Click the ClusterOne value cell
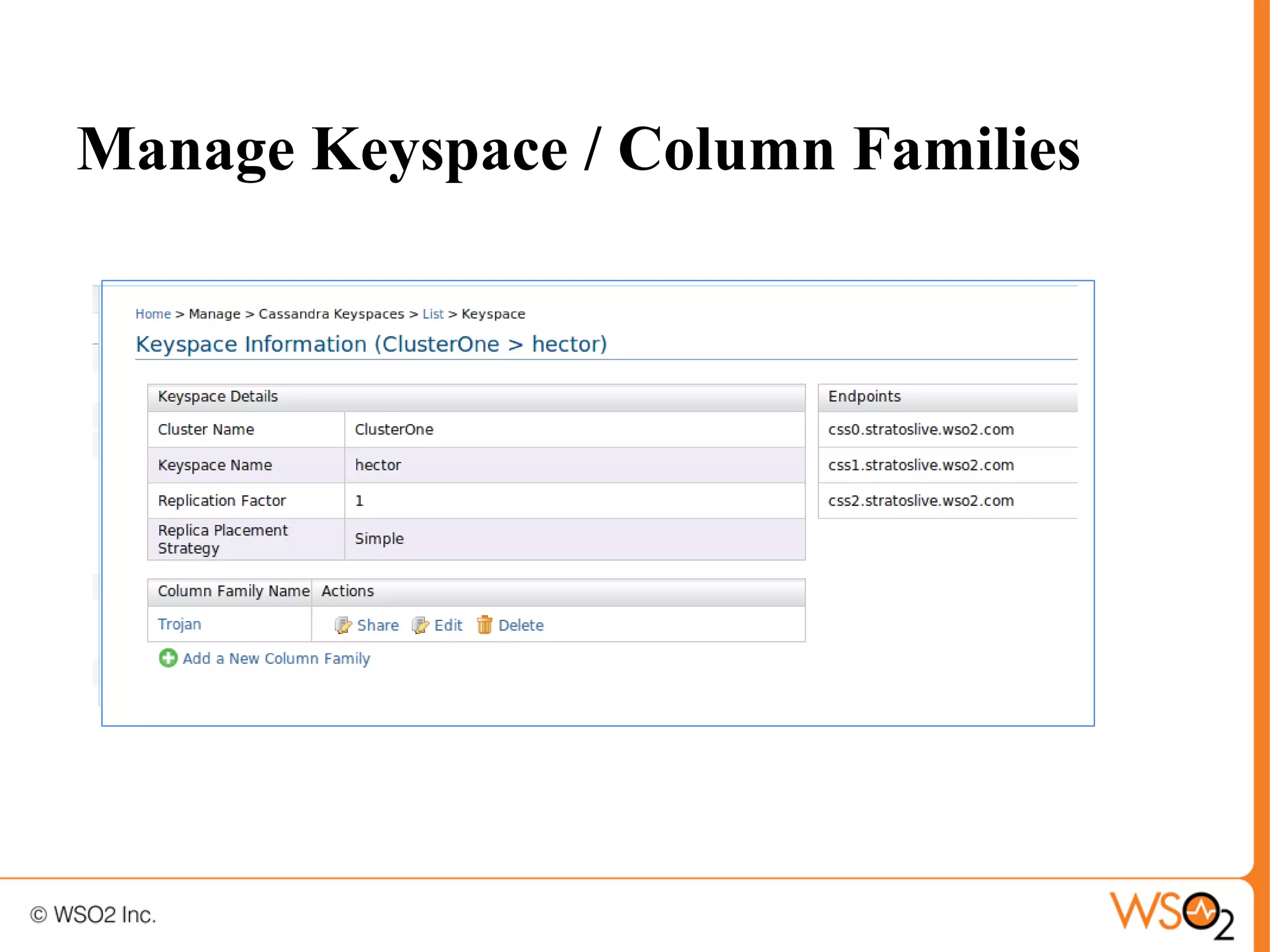The height and width of the screenshot is (952, 1270). coord(574,430)
